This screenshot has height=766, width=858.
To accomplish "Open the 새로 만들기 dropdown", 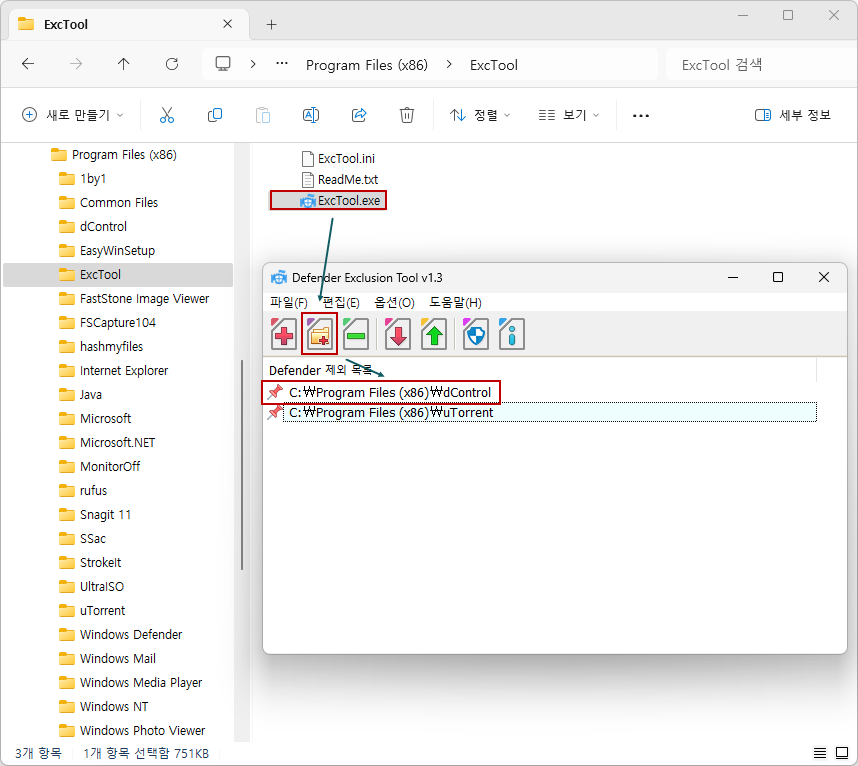I will (x=72, y=115).
